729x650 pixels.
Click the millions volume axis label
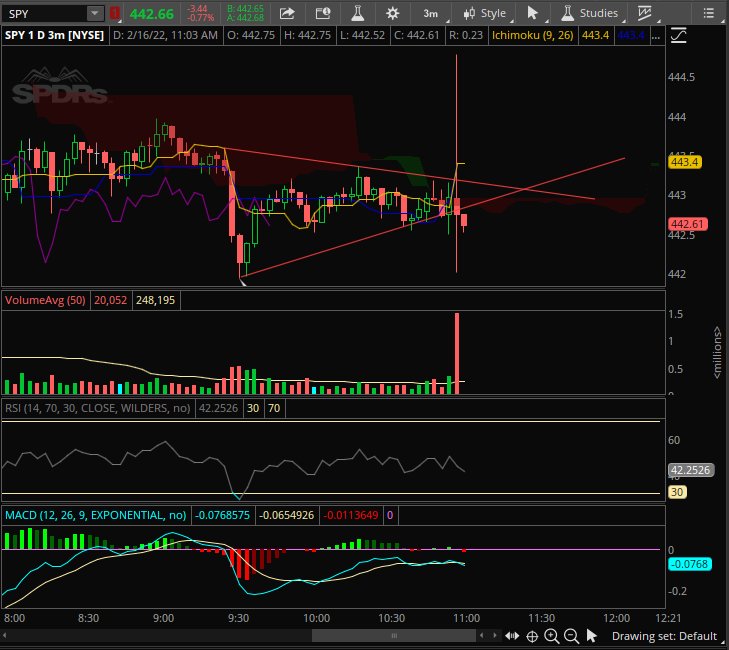[717, 352]
